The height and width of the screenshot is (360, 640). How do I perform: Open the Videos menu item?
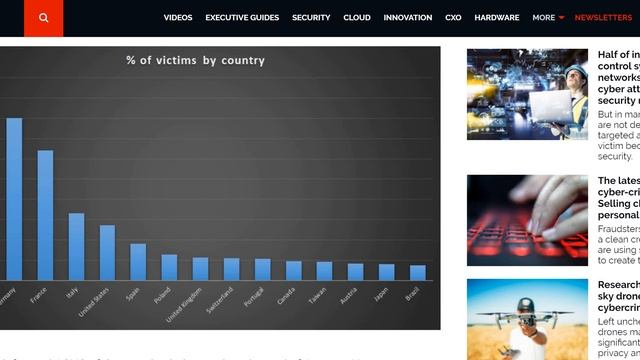coord(178,18)
